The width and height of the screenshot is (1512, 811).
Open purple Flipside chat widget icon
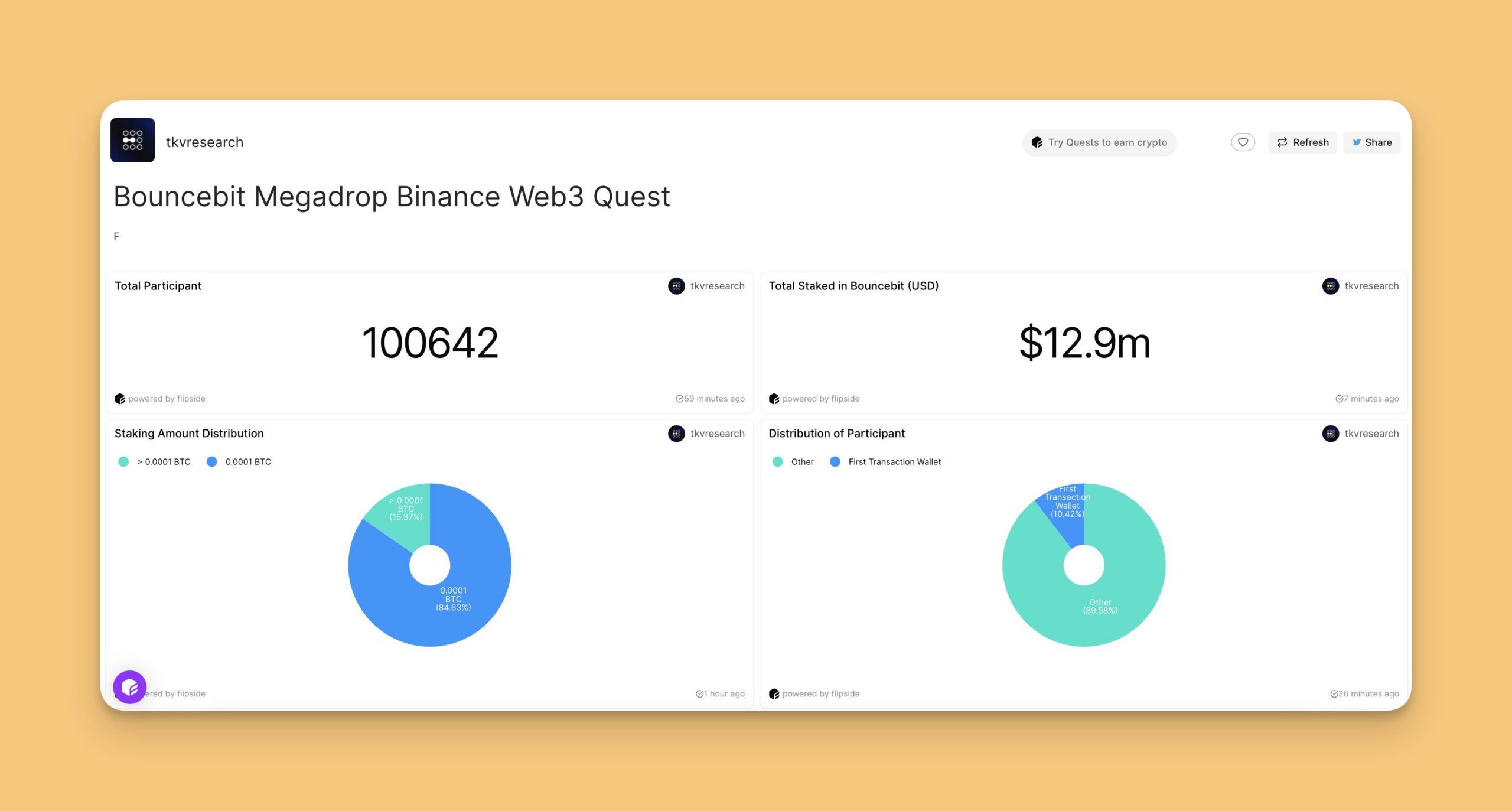(130, 687)
